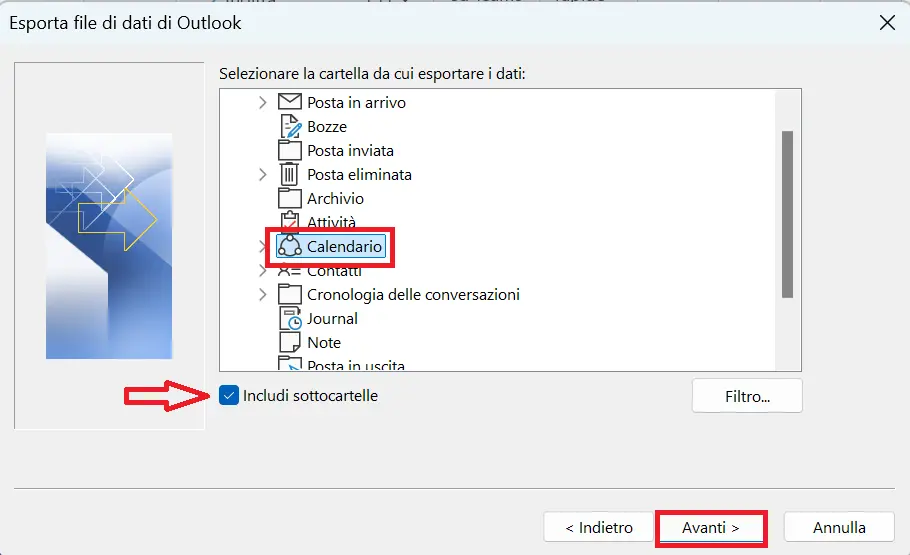Go back with the Indietro button
This screenshot has height=555, width=910.
(x=598, y=527)
